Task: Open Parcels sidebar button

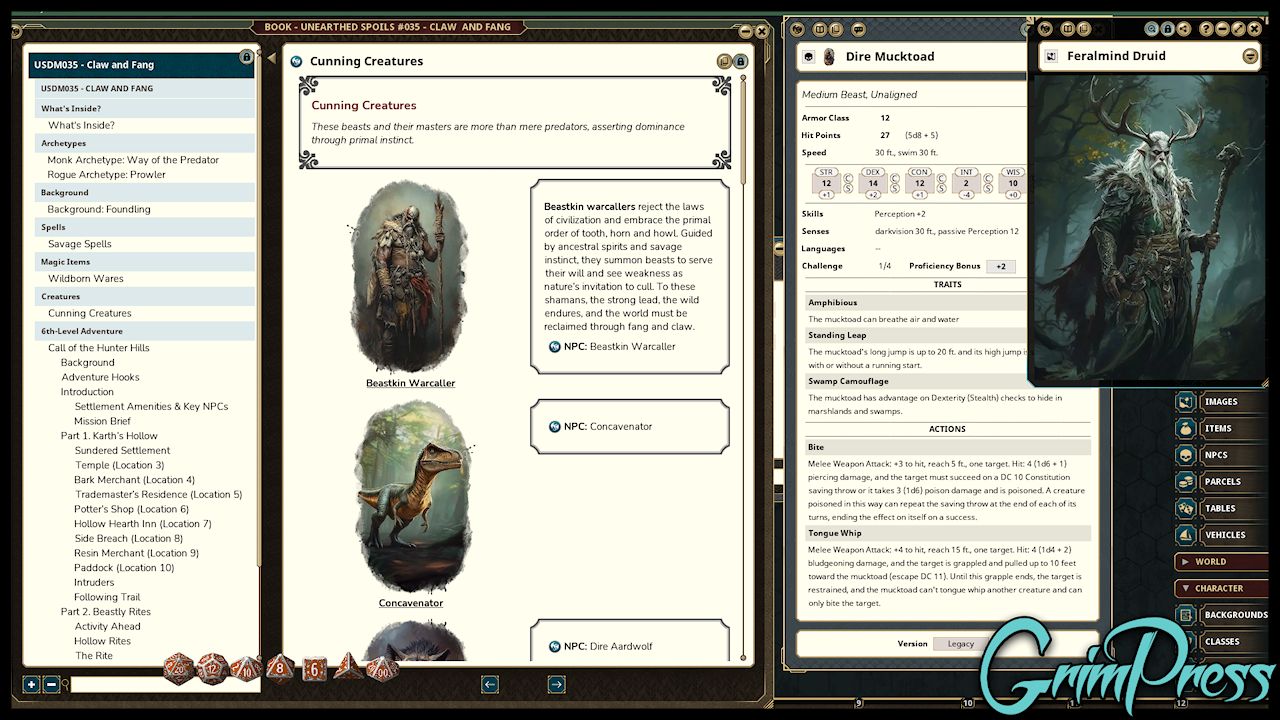Action: click(1221, 482)
